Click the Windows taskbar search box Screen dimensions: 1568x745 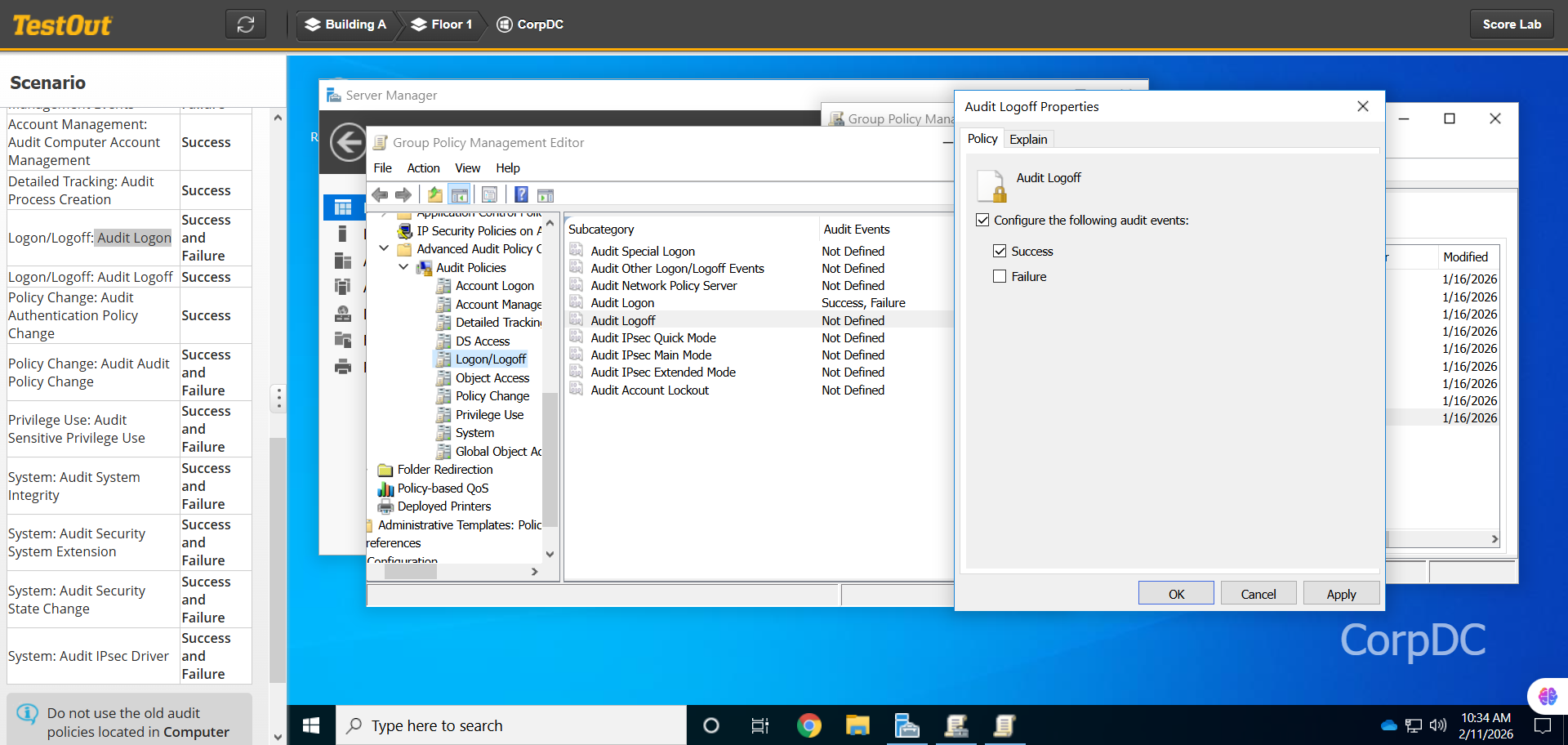tap(510, 725)
